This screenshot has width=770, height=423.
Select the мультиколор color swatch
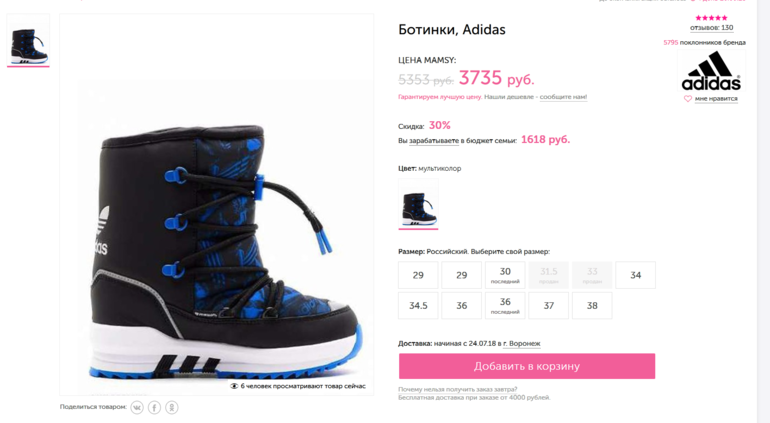click(x=418, y=206)
